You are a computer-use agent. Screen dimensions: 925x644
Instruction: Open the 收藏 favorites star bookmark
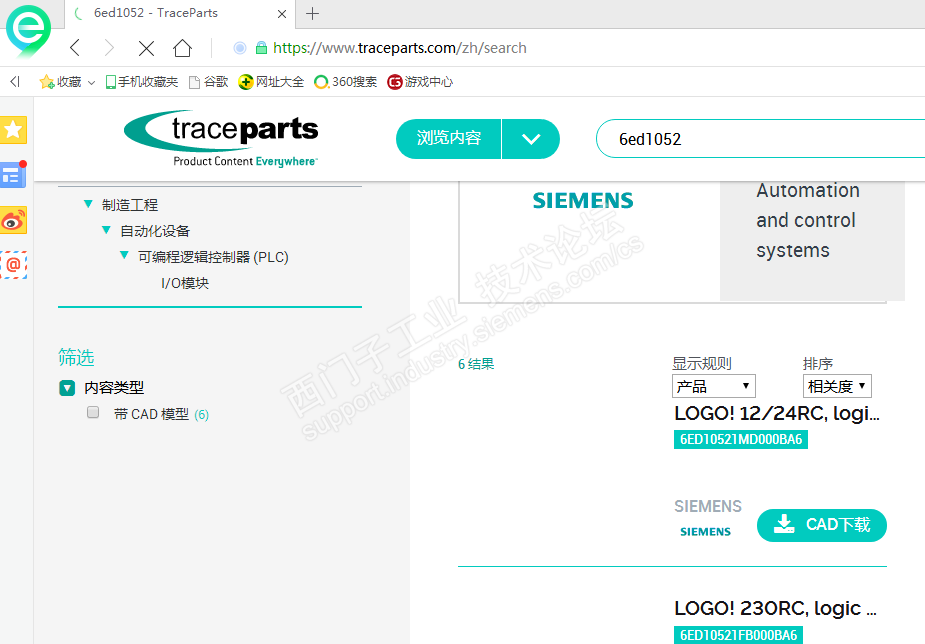point(60,81)
